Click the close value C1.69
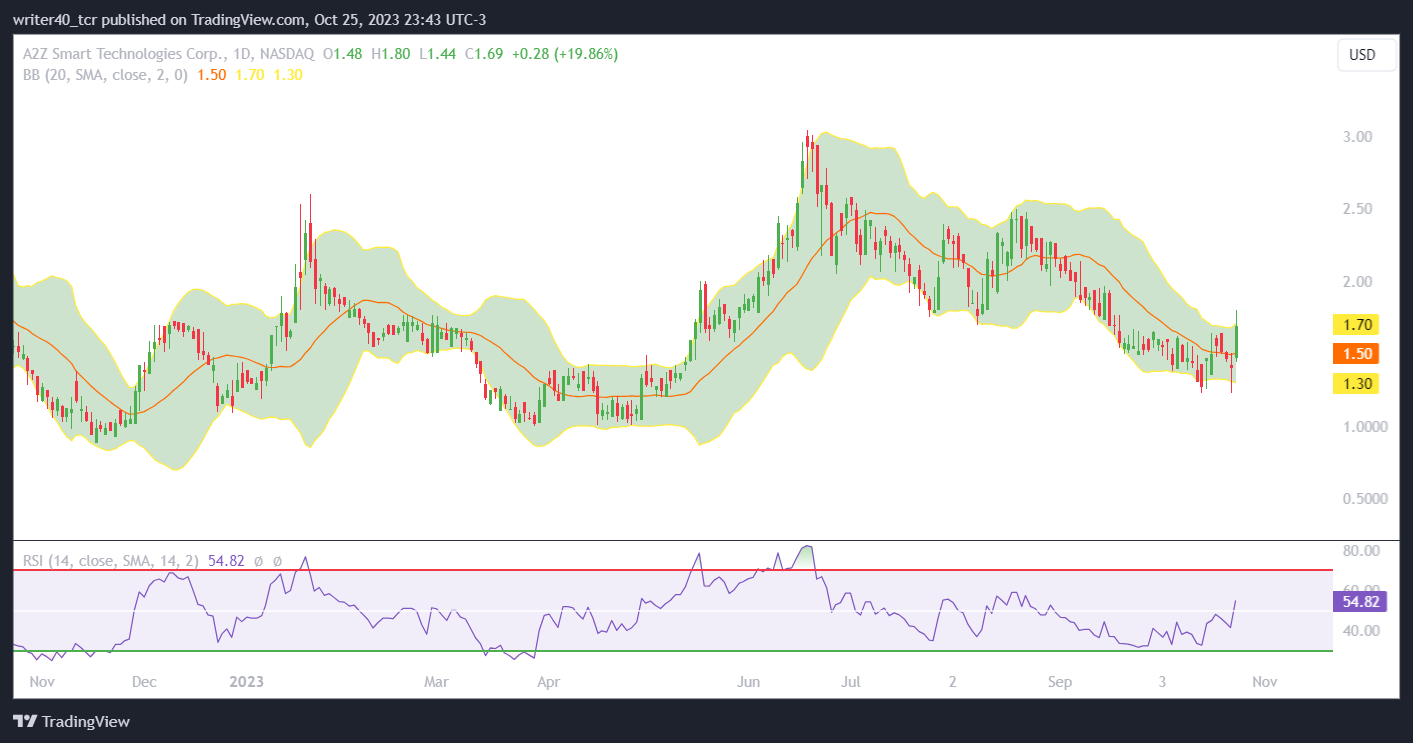 tap(484, 54)
